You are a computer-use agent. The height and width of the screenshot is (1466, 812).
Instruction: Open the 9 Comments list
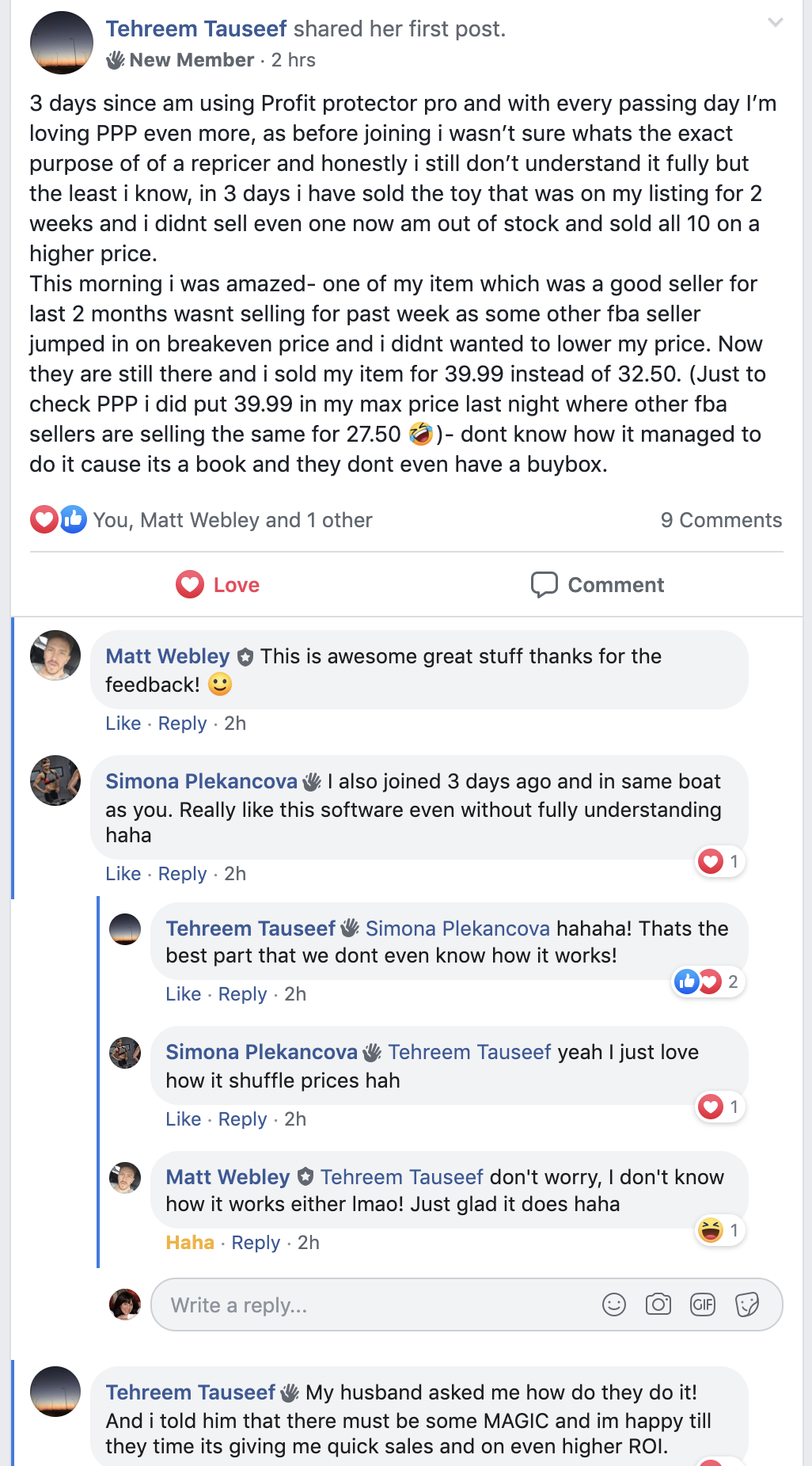pyautogui.click(x=721, y=519)
